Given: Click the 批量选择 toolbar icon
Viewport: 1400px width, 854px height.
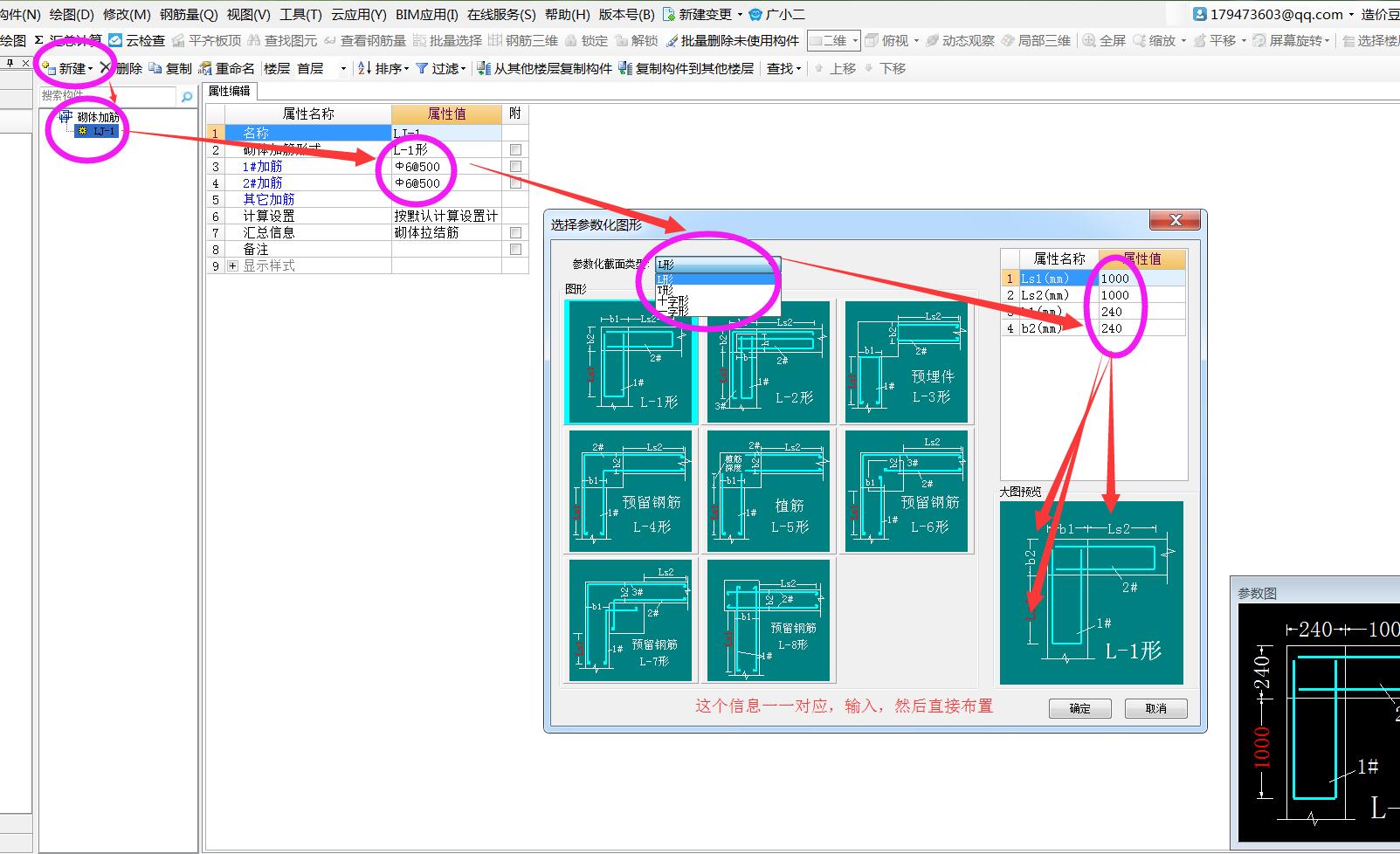Looking at the screenshot, I should (x=419, y=40).
